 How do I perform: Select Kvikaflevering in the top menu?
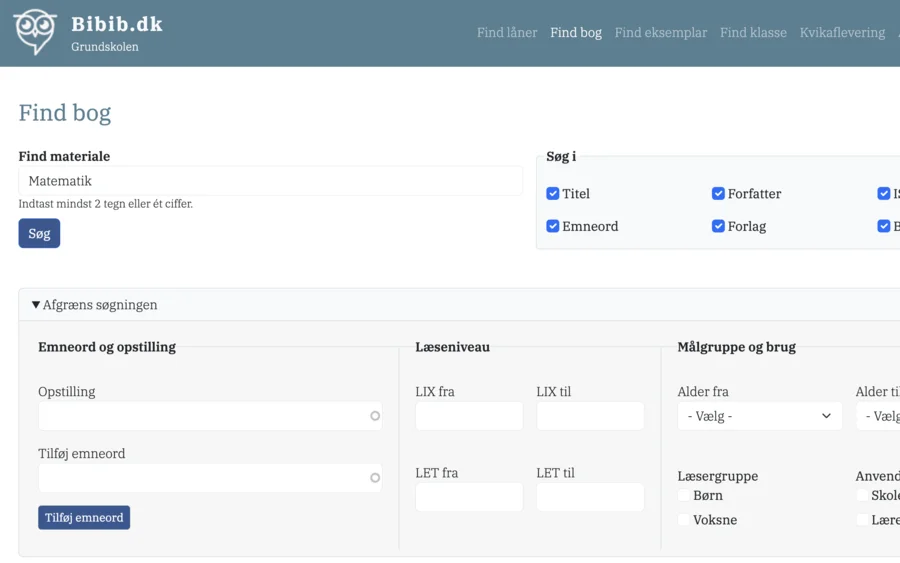coord(842,33)
